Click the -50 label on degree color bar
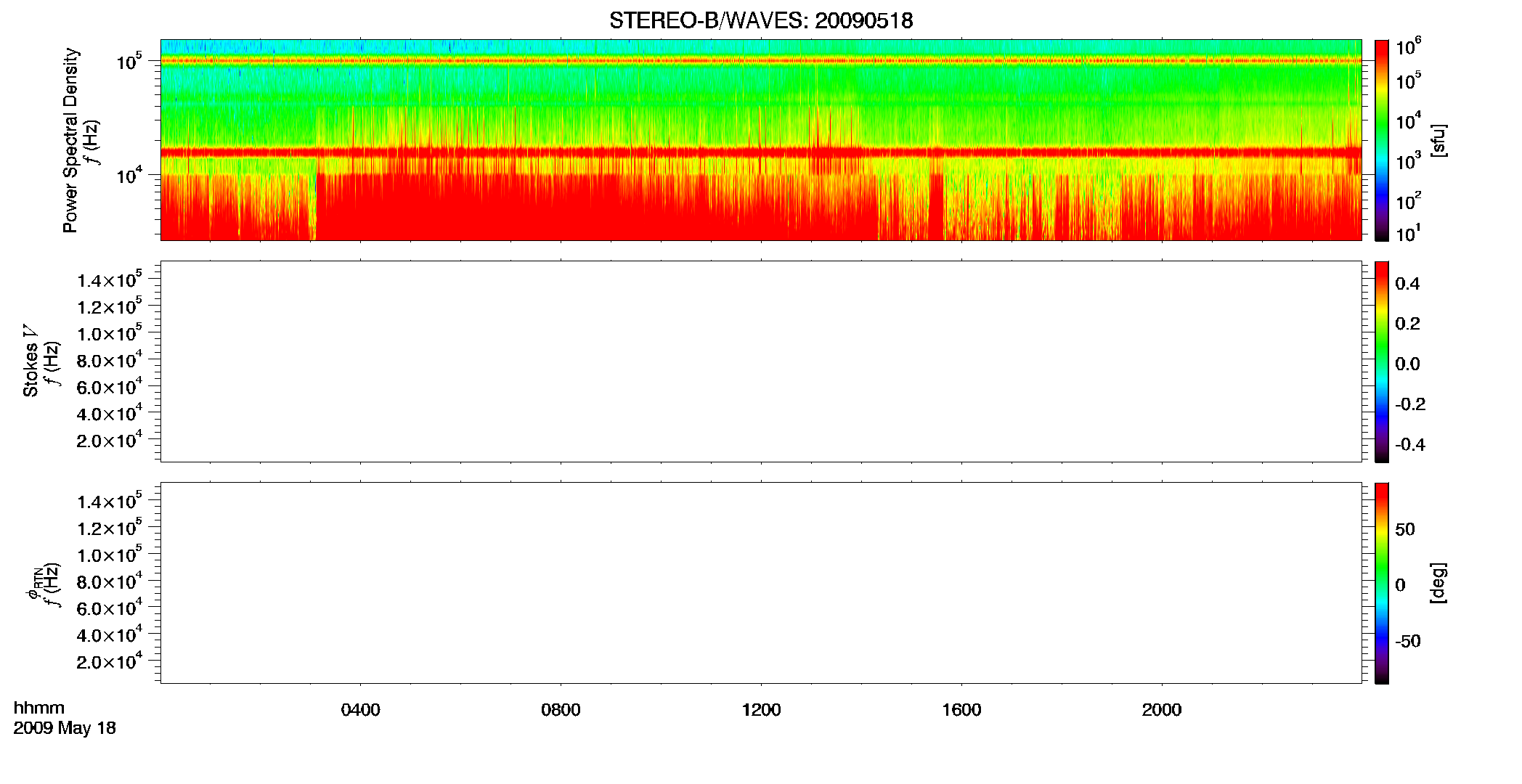 point(1408,641)
